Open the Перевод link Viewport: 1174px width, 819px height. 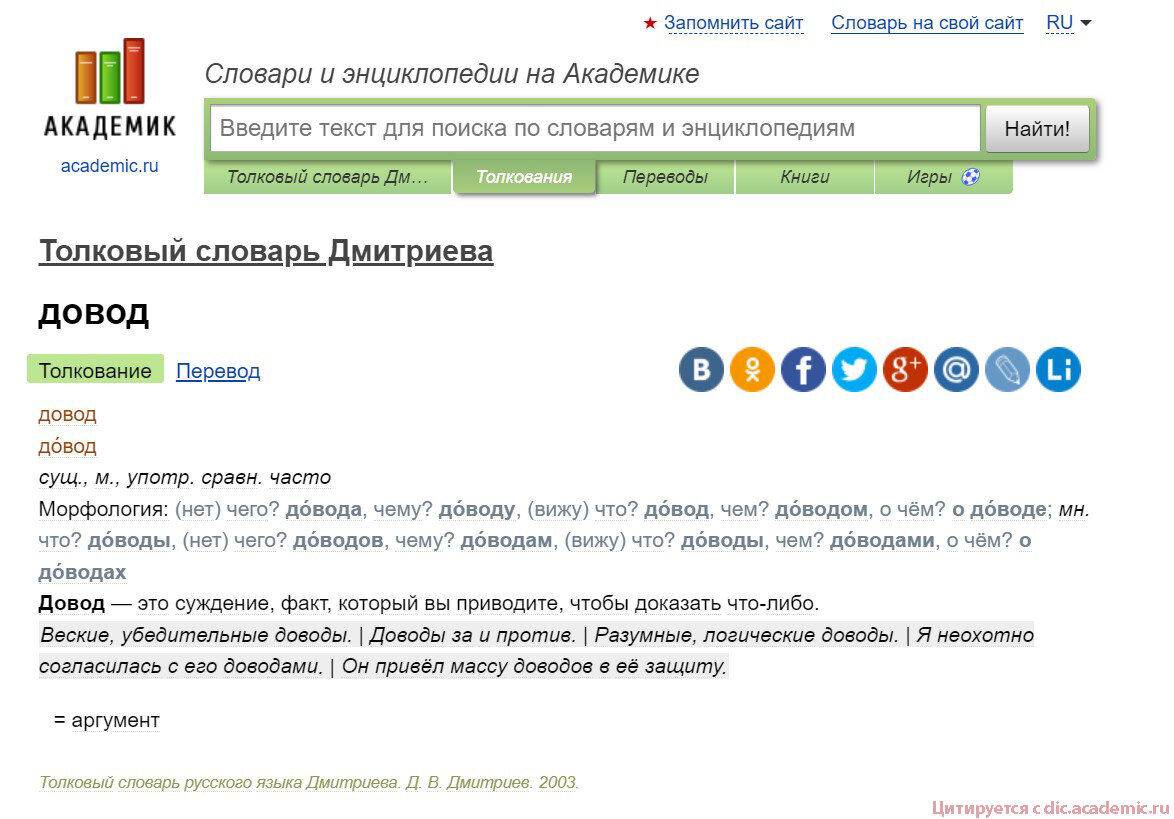click(218, 371)
